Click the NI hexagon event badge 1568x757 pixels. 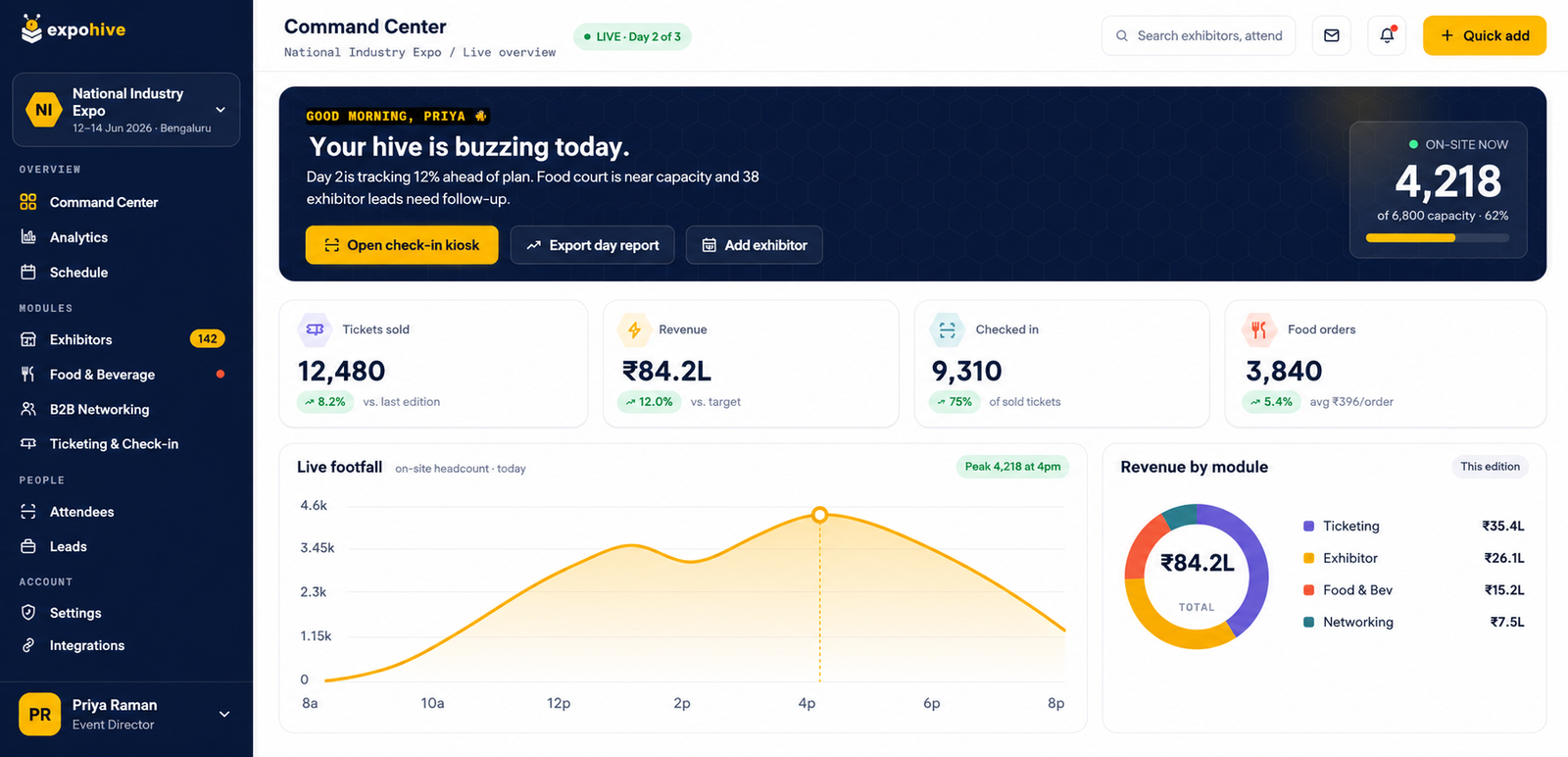[x=44, y=110]
